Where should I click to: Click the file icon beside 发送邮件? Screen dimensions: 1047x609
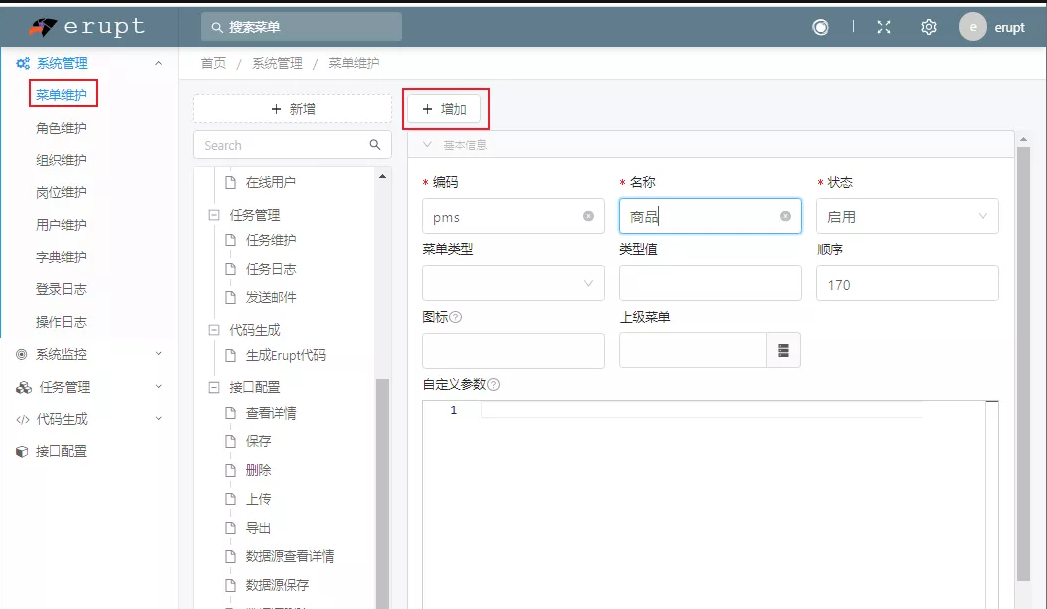(230, 298)
